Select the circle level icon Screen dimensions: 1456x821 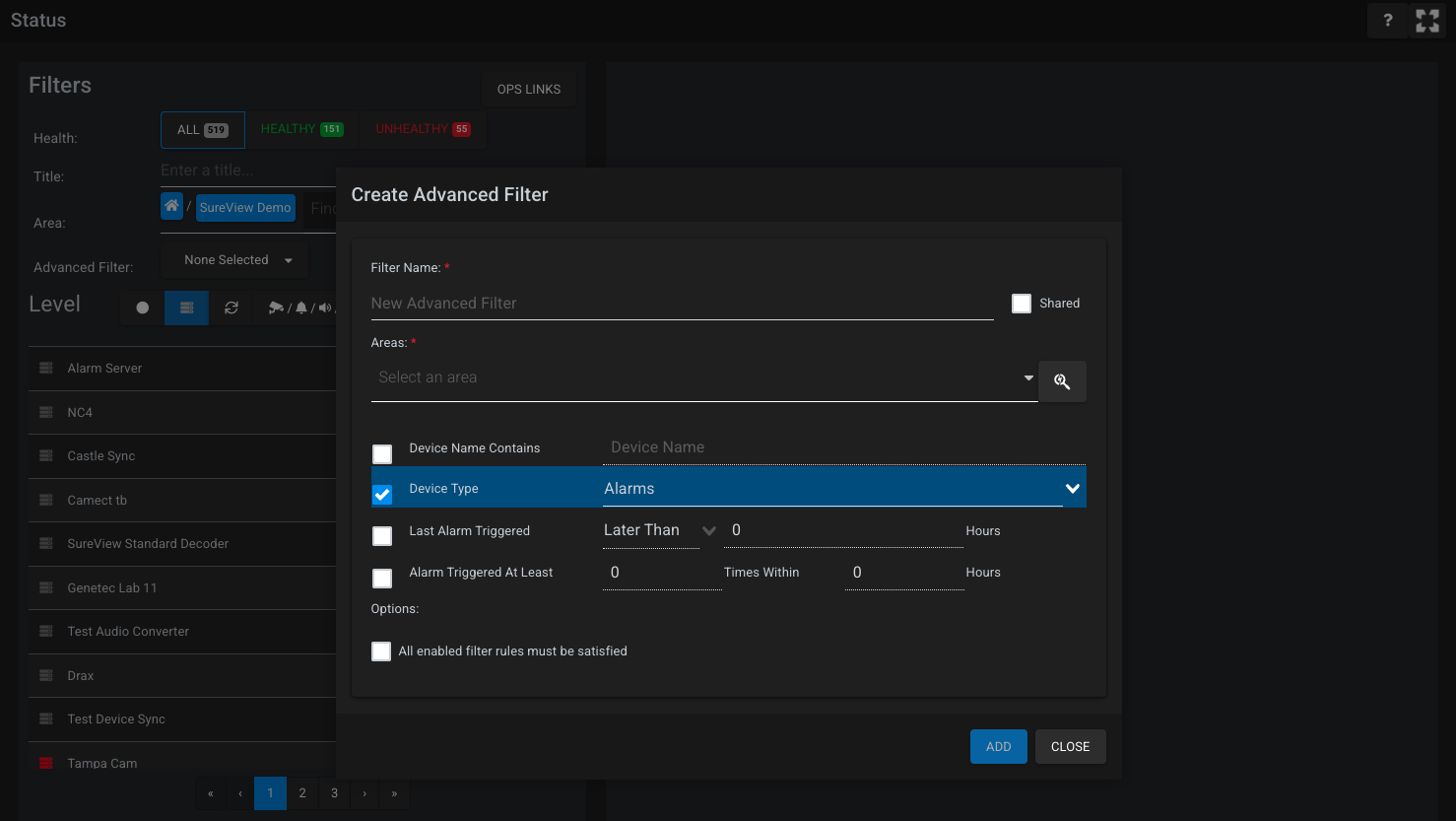pos(142,308)
